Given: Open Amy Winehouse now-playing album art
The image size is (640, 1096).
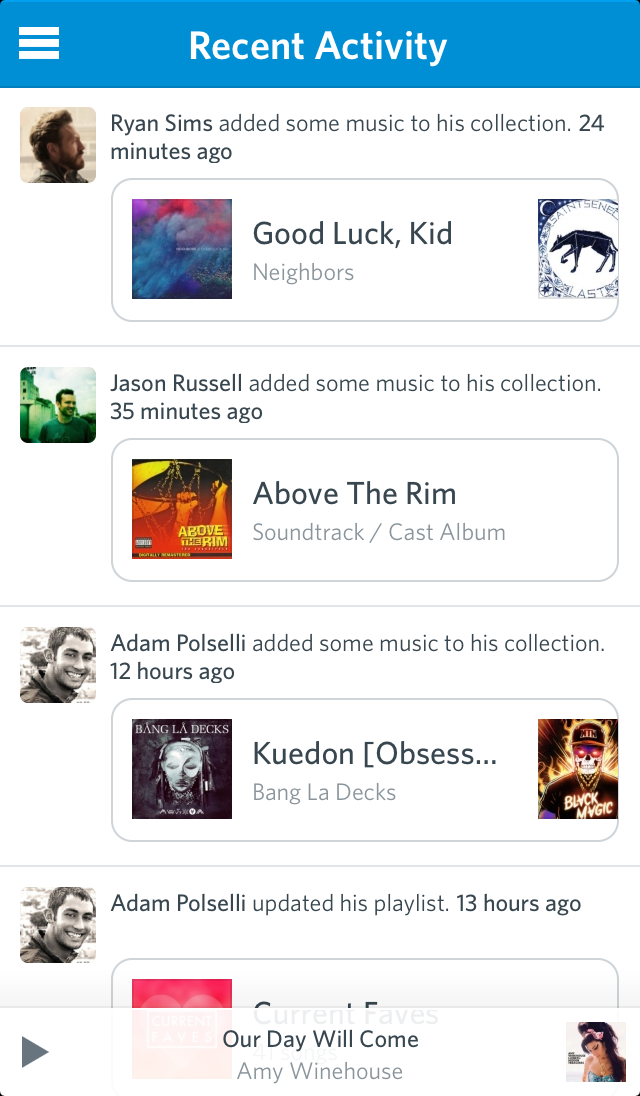Looking at the screenshot, I should pyautogui.click(x=596, y=1052).
